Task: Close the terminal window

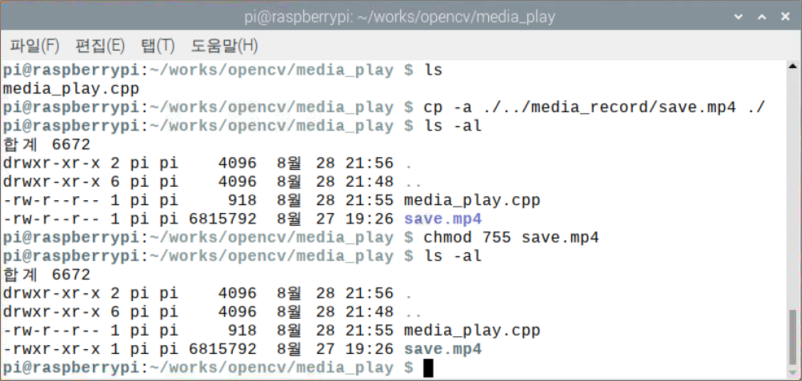Action: (x=786, y=17)
